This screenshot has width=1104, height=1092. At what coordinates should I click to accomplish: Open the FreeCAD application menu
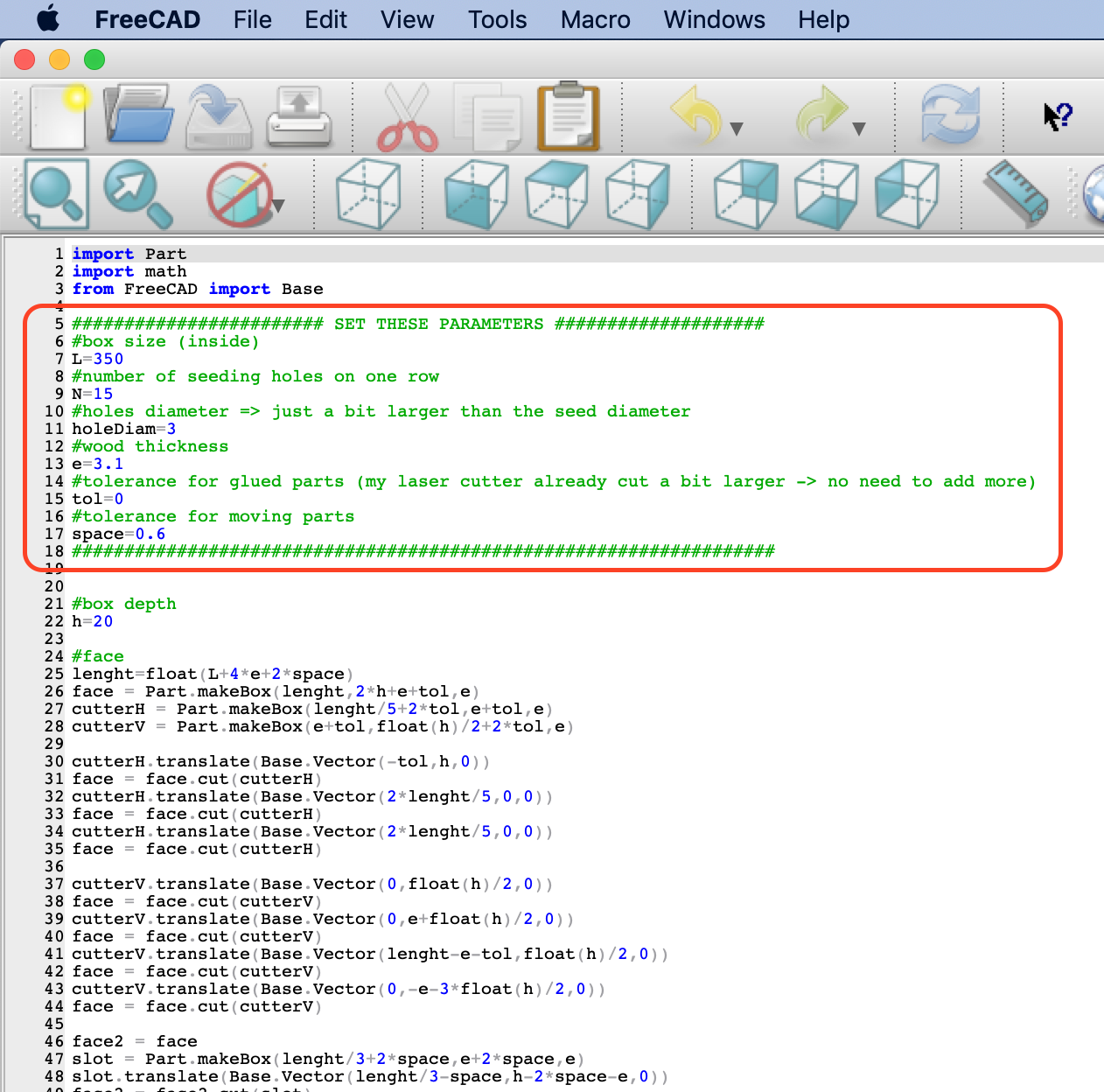tap(147, 19)
